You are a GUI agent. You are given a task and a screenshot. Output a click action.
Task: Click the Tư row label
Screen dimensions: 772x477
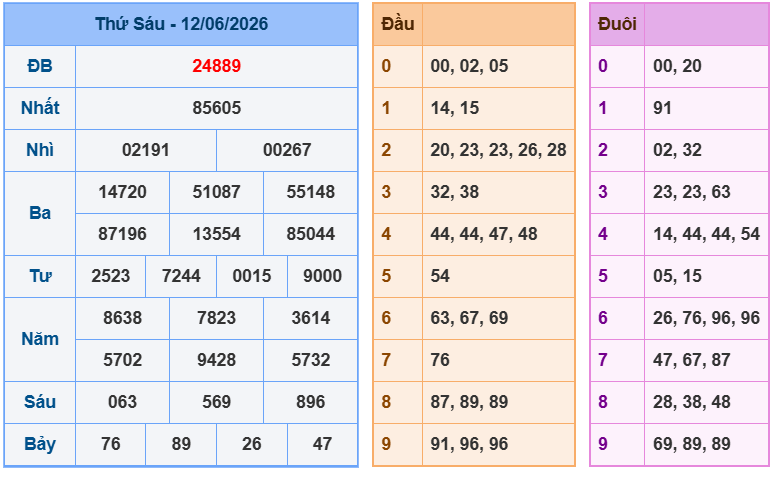coord(40,276)
